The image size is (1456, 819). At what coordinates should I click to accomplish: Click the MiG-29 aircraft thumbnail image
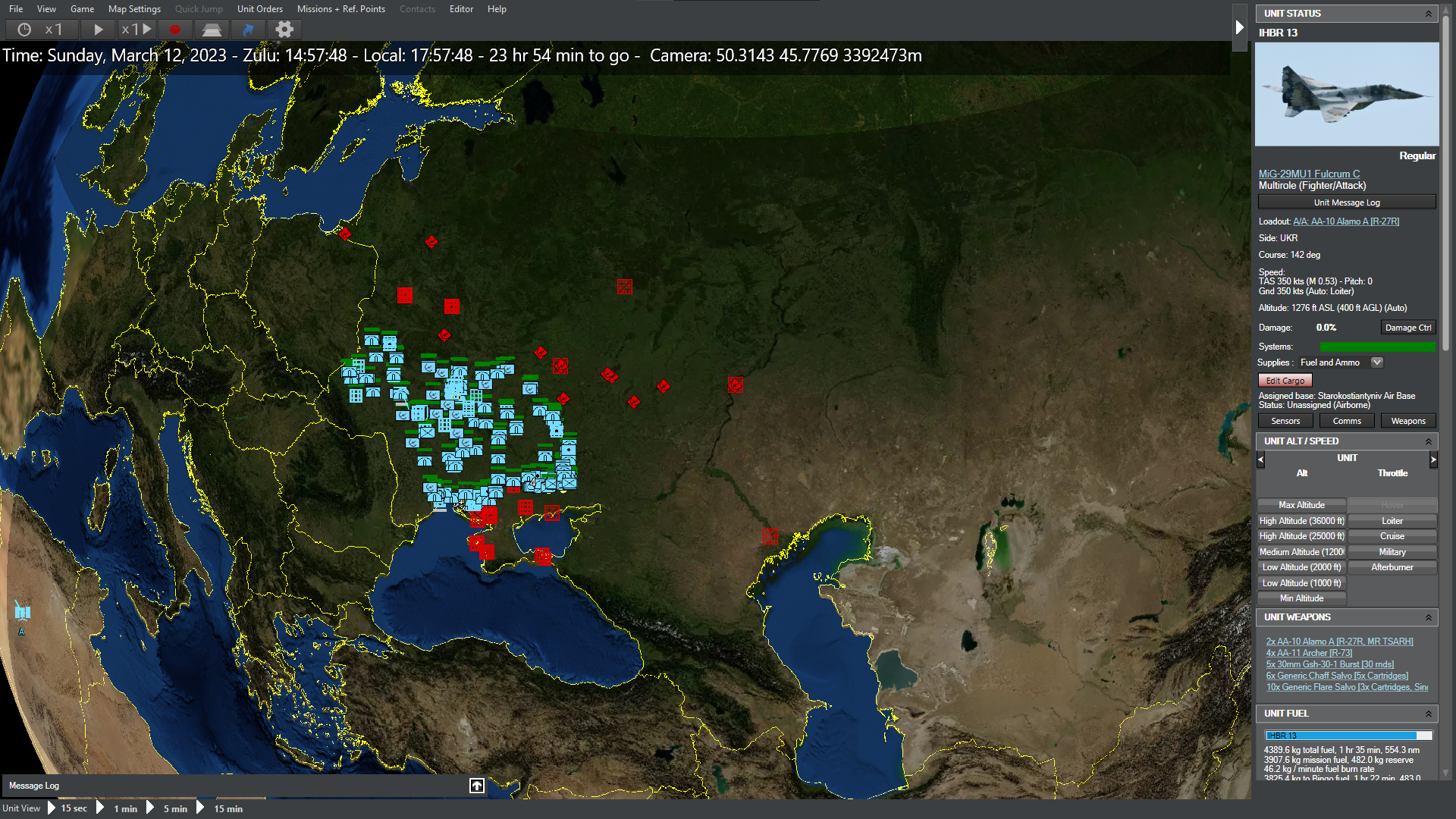(x=1347, y=94)
